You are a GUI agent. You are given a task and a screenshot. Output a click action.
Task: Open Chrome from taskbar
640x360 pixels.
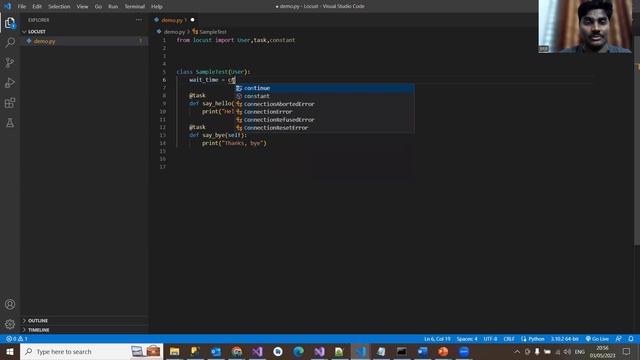[x=237, y=351]
